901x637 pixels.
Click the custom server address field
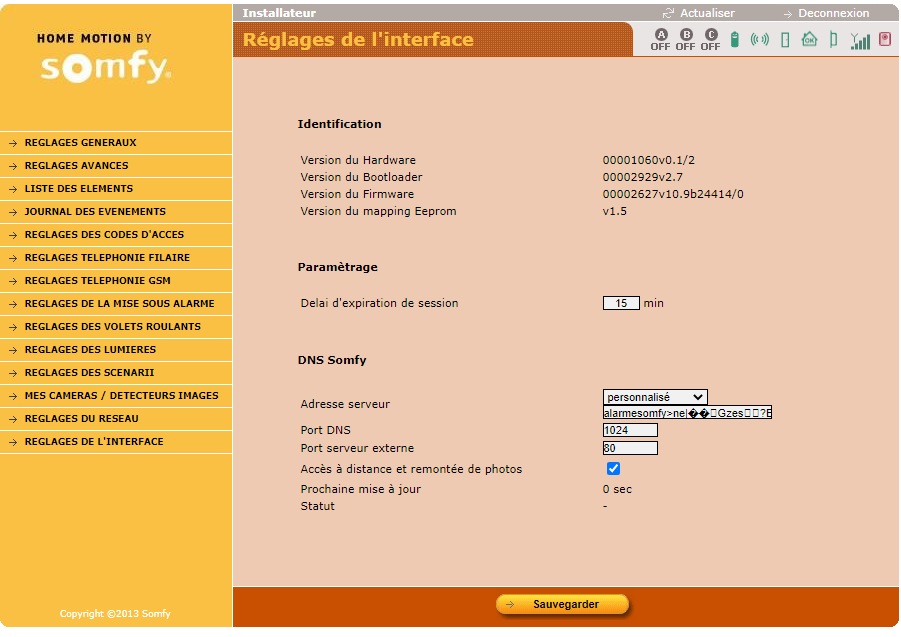[x=687, y=412]
